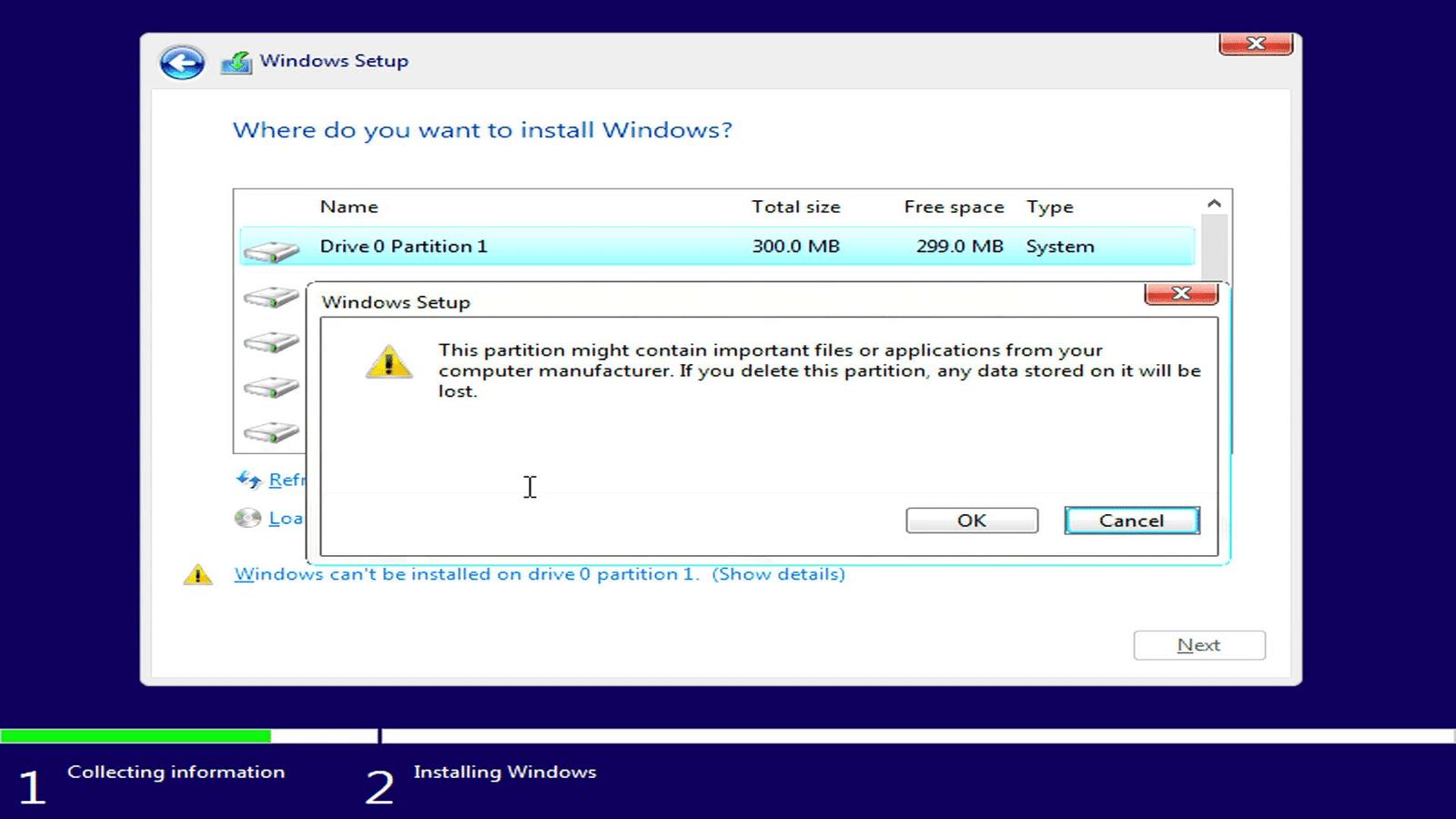Click the green setup progress bar
The height and width of the screenshot is (819, 1456).
tap(136, 735)
